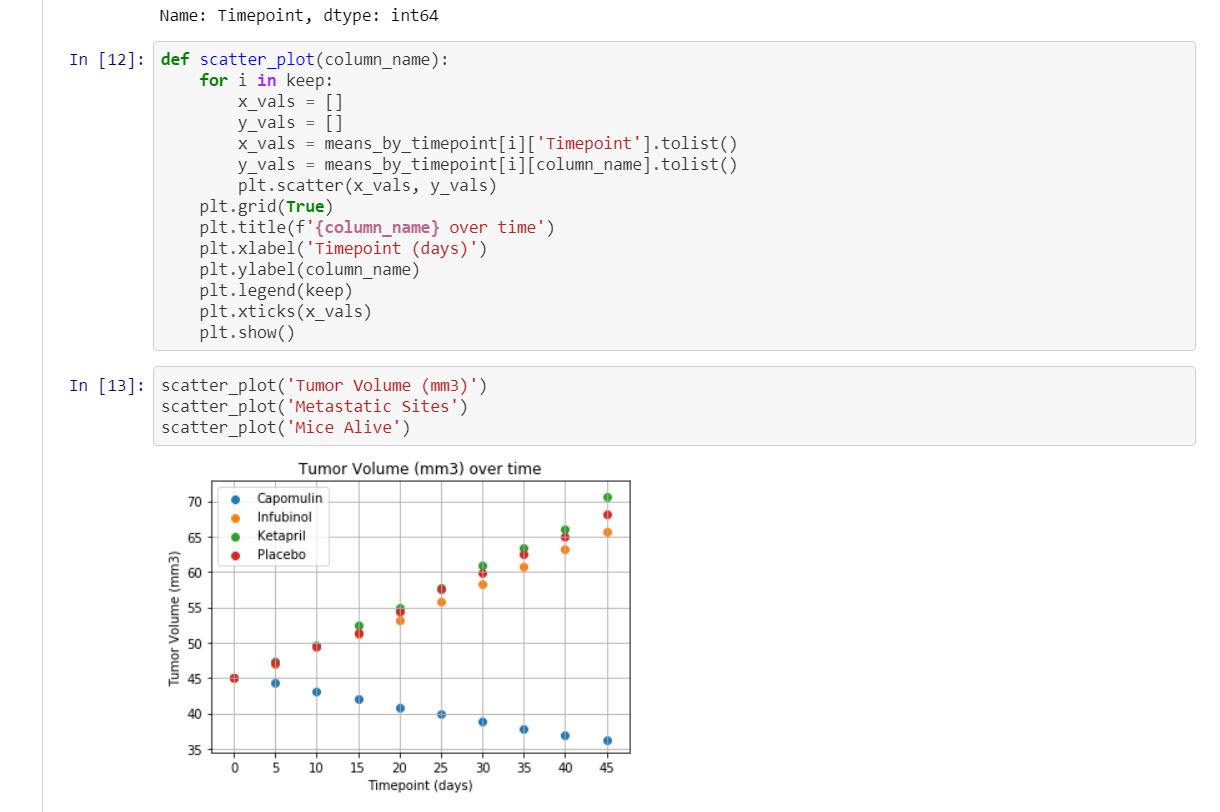Screen dimensions: 1220x812
Task: Click the green Ketapril point at day 45
Action: point(607,497)
